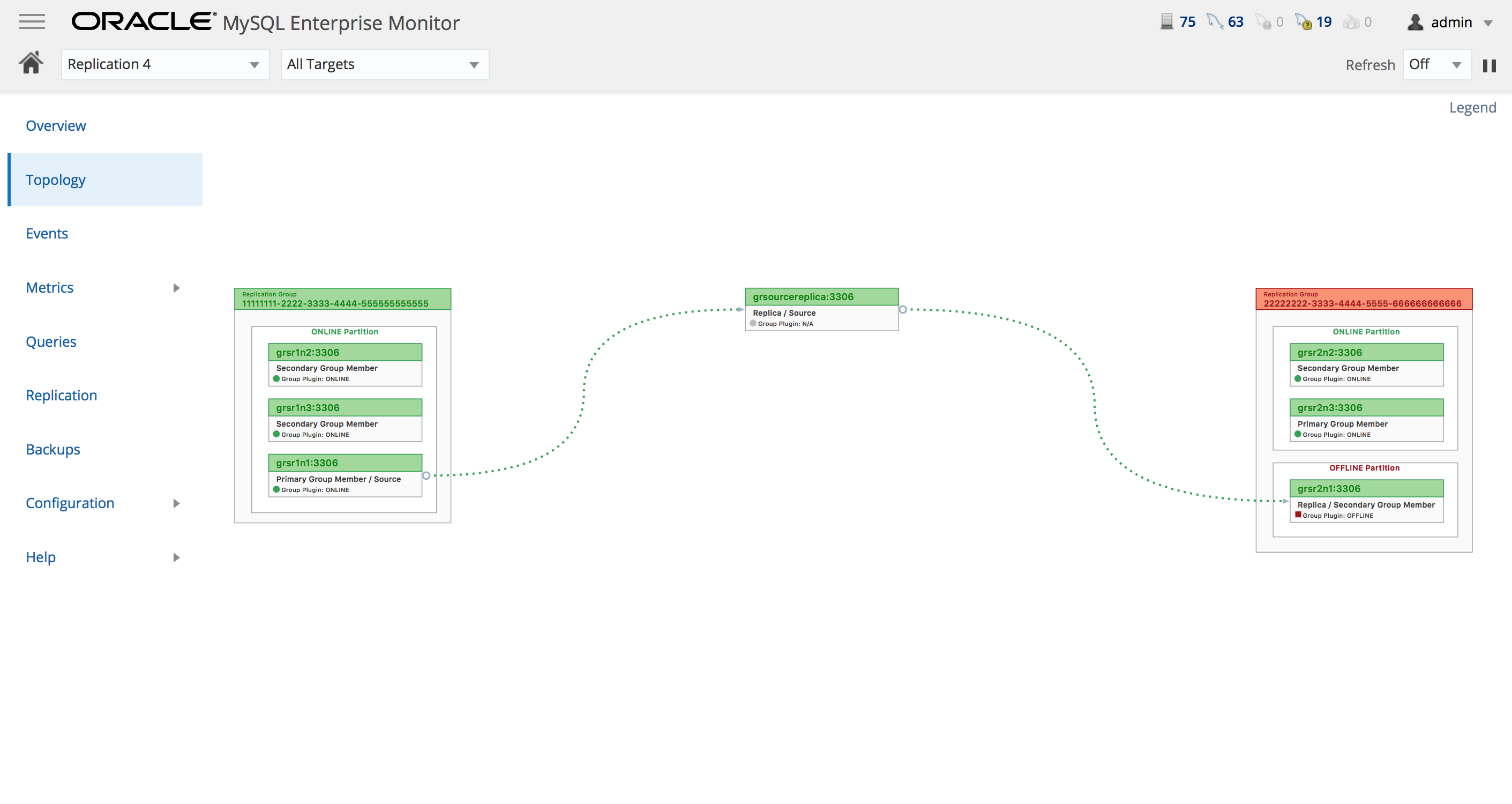1512x804 pixels.
Task: Open the hamburger navigation menu
Action: click(x=32, y=22)
